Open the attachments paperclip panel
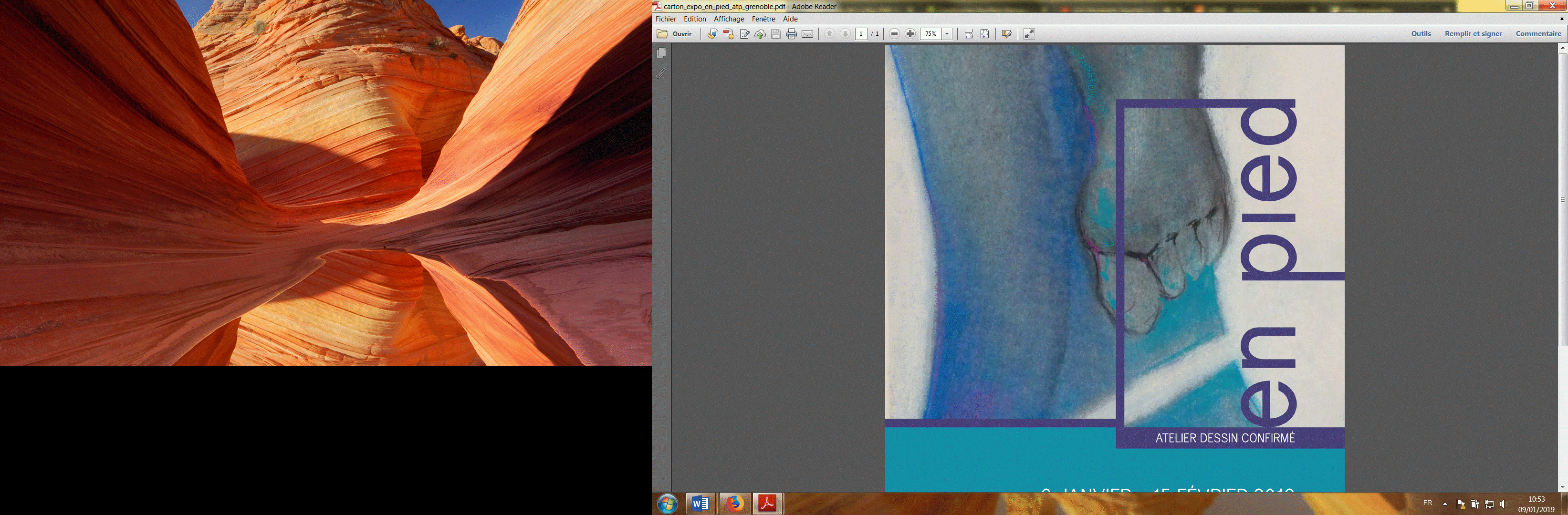1568x515 pixels. click(x=661, y=73)
